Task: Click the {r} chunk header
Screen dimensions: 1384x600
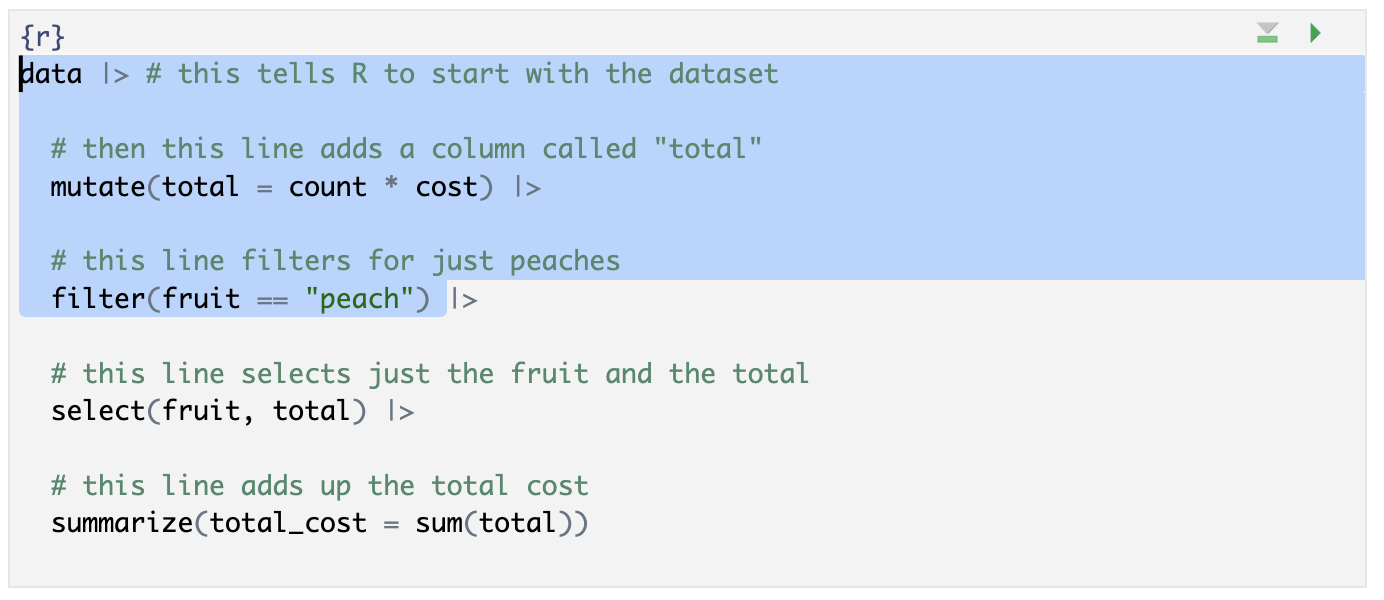Action: click(43, 38)
